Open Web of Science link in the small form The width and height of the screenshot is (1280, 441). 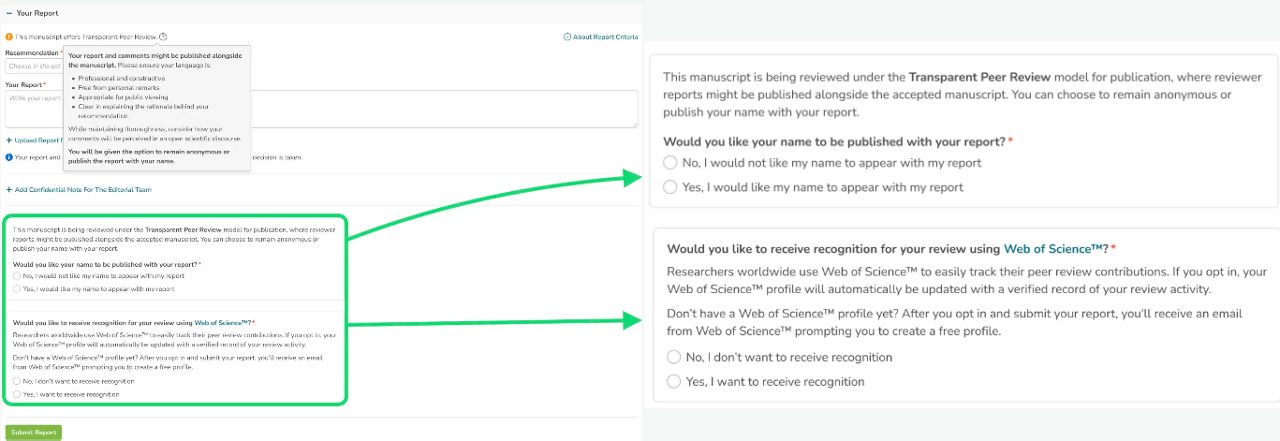coord(221,323)
